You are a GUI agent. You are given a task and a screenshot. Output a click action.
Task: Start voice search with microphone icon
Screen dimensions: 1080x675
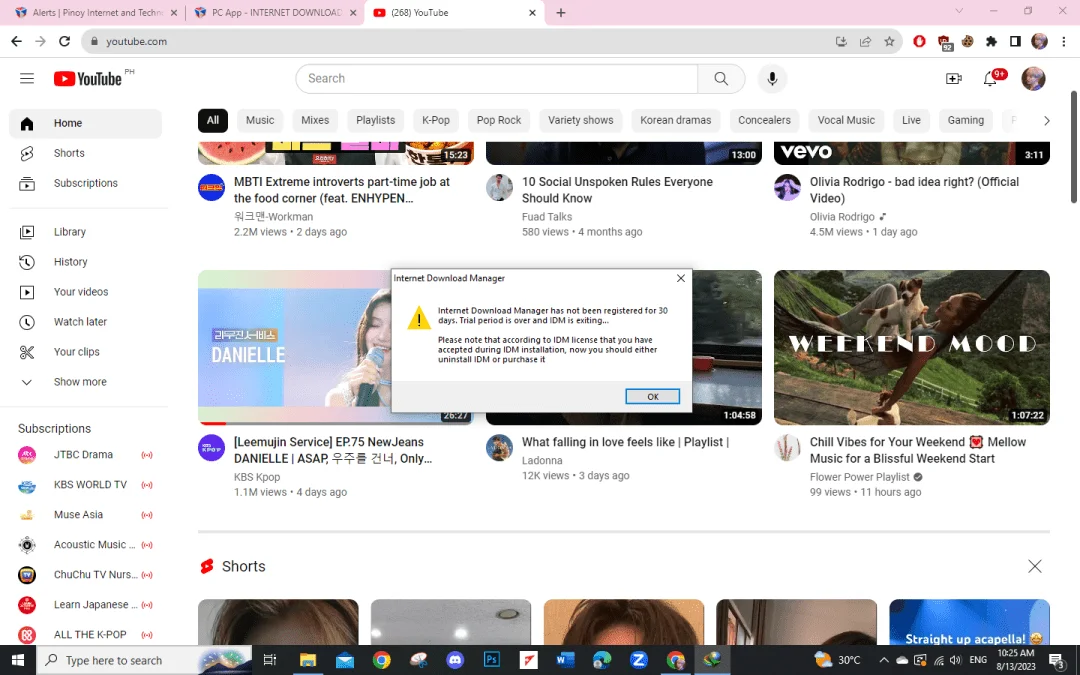[x=772, y=79]
